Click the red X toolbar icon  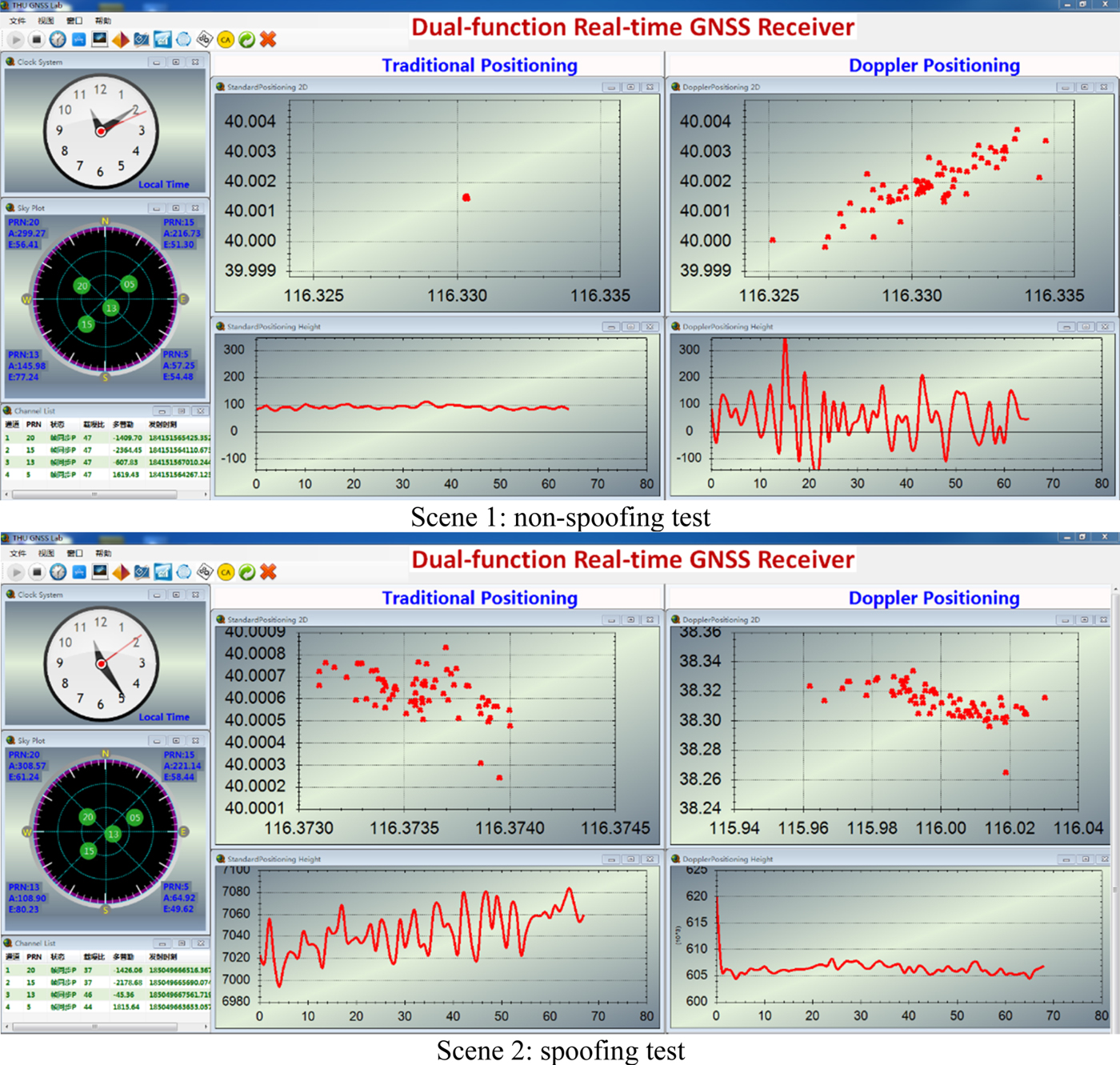(267, 38)
